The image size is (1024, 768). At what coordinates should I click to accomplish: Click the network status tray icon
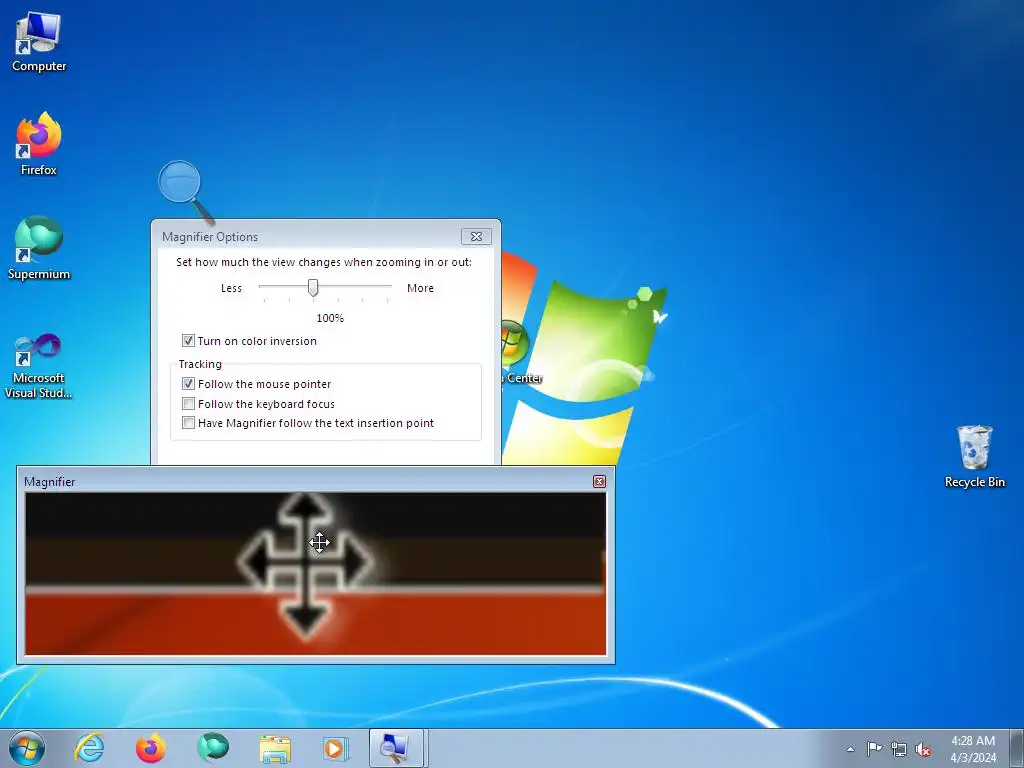(x=899, y=749)
